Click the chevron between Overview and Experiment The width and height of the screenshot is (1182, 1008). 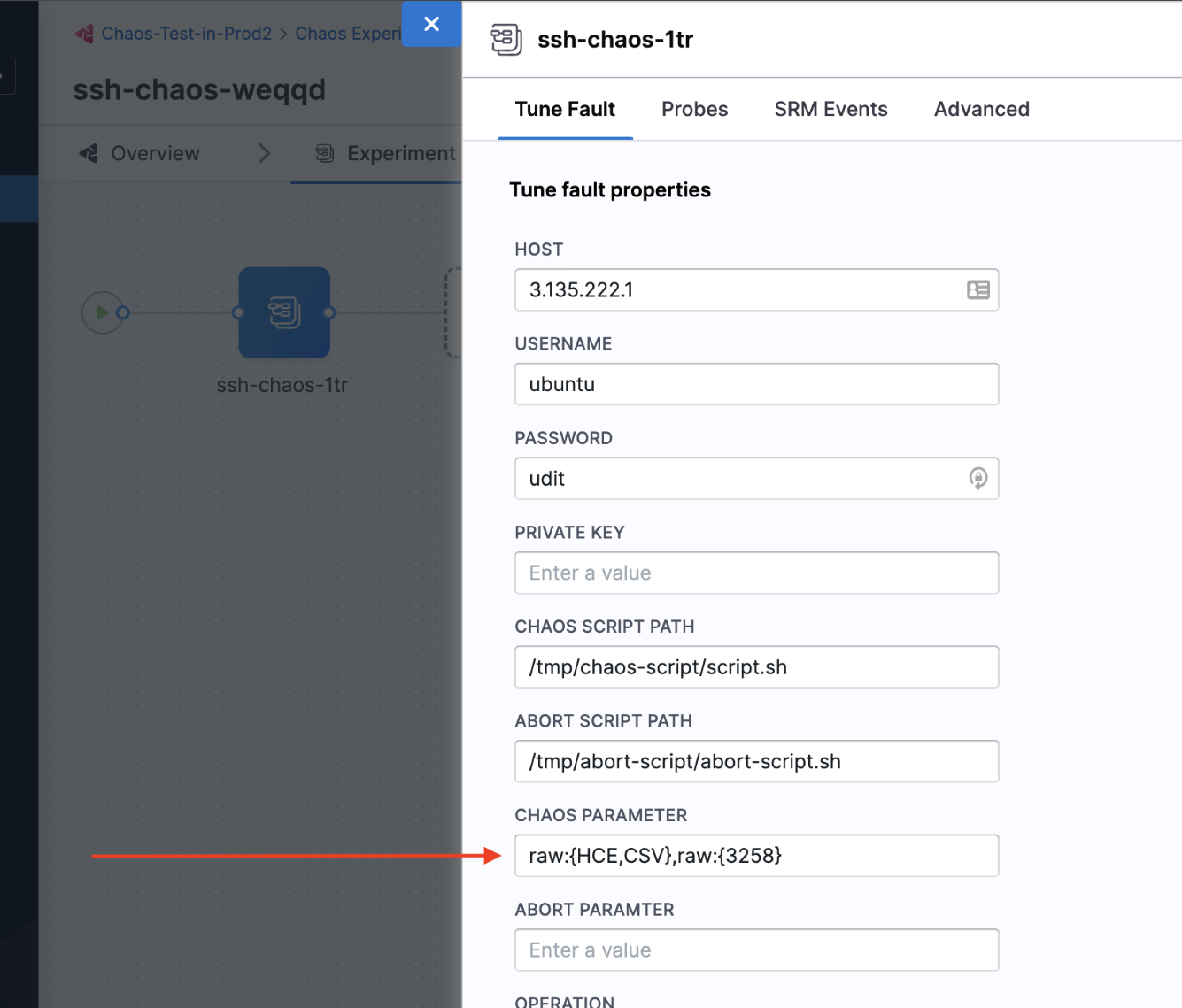tap(264, 153)
